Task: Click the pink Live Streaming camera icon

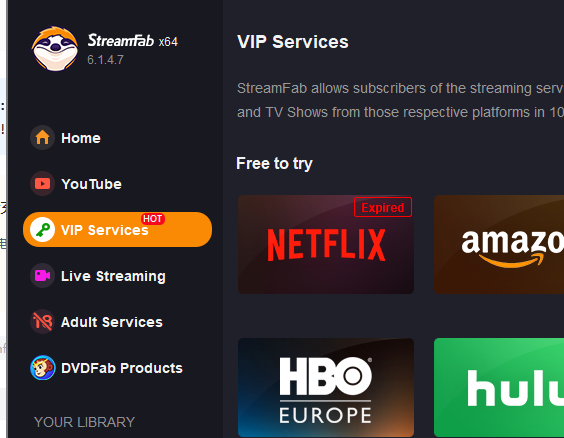Action: coord(42,276)
